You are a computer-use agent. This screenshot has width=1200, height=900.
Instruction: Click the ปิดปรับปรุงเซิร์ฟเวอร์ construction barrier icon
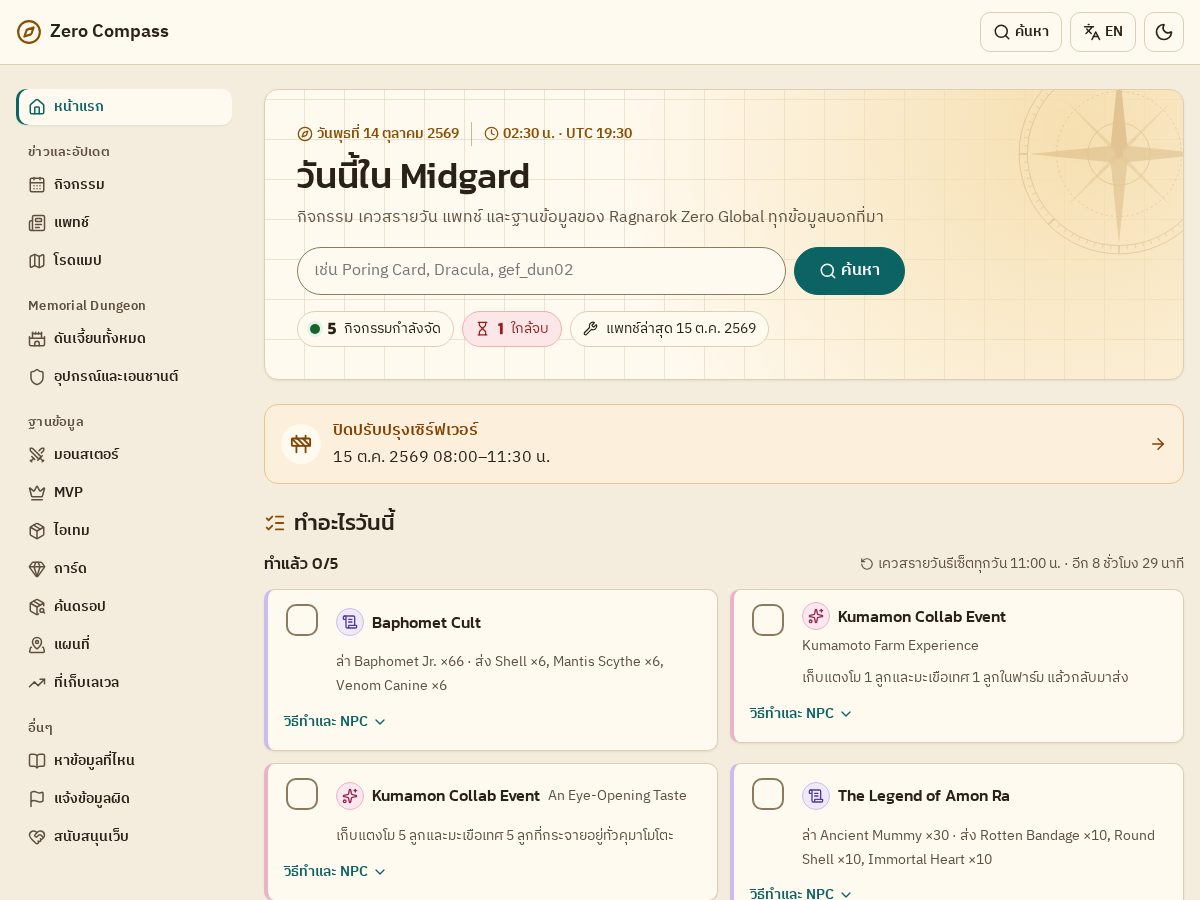tap(301, 444)
